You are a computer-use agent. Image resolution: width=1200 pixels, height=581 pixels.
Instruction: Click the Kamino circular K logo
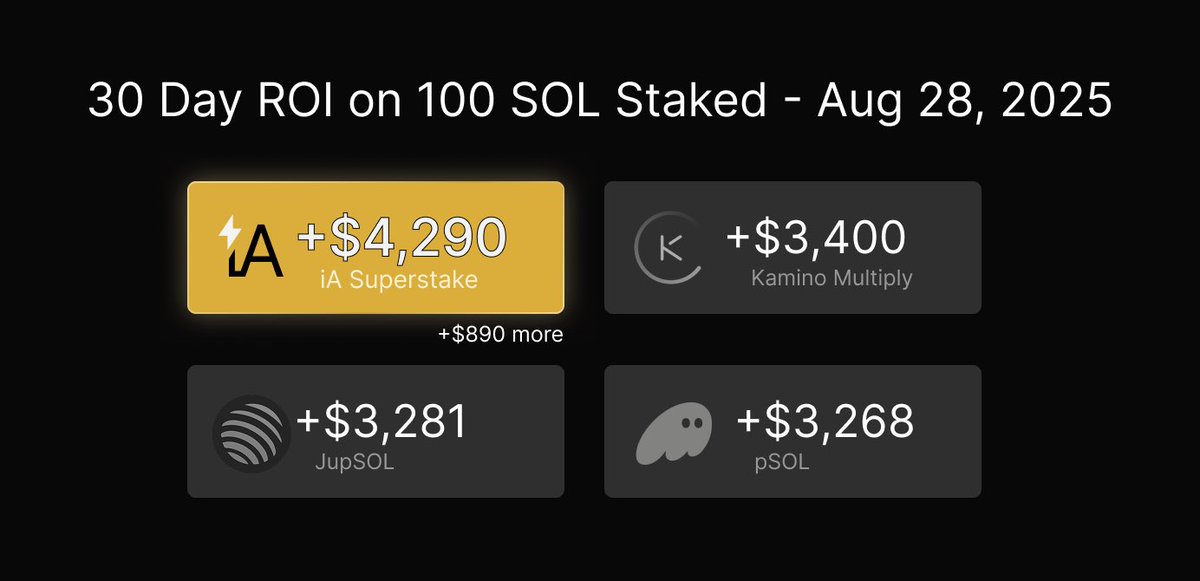tap(669, 248)
